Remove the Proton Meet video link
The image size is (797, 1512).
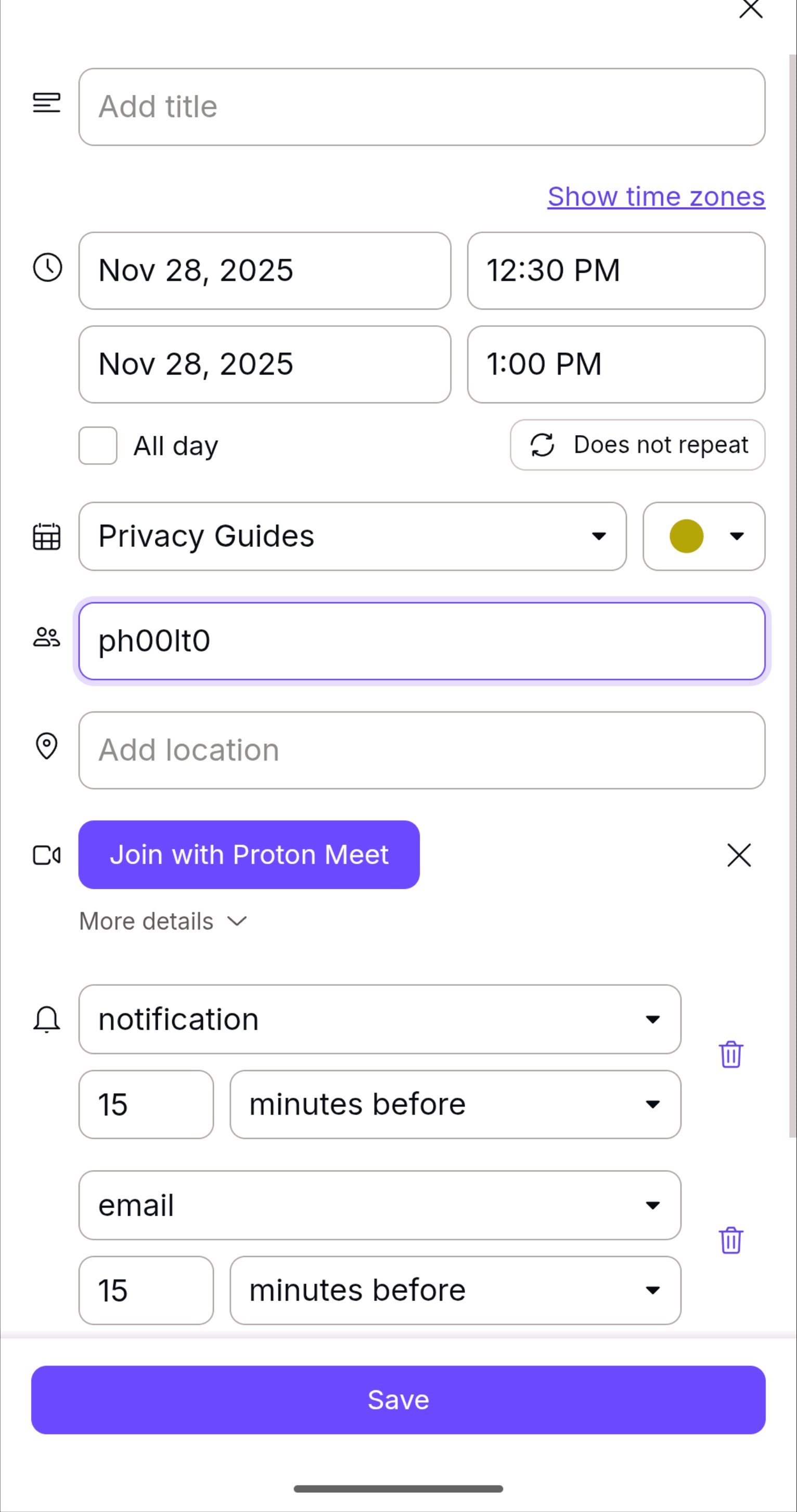point(739,855)
